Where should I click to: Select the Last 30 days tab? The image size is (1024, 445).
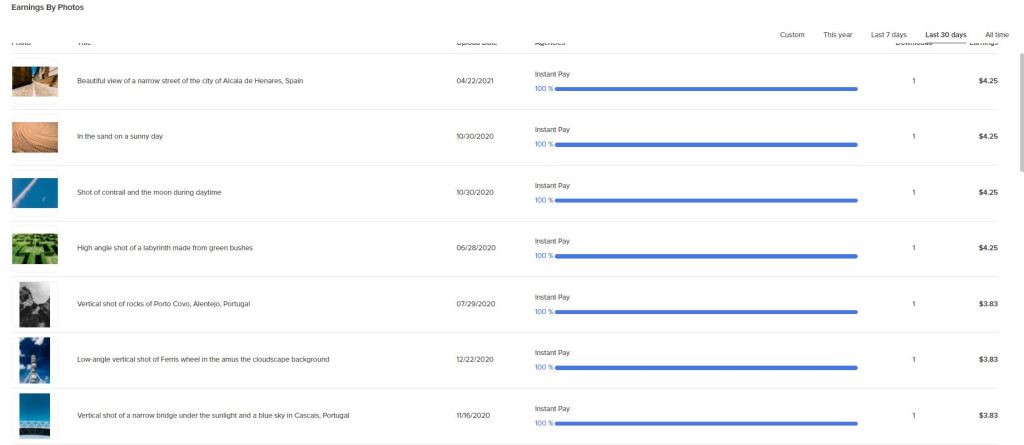point(945,35)
